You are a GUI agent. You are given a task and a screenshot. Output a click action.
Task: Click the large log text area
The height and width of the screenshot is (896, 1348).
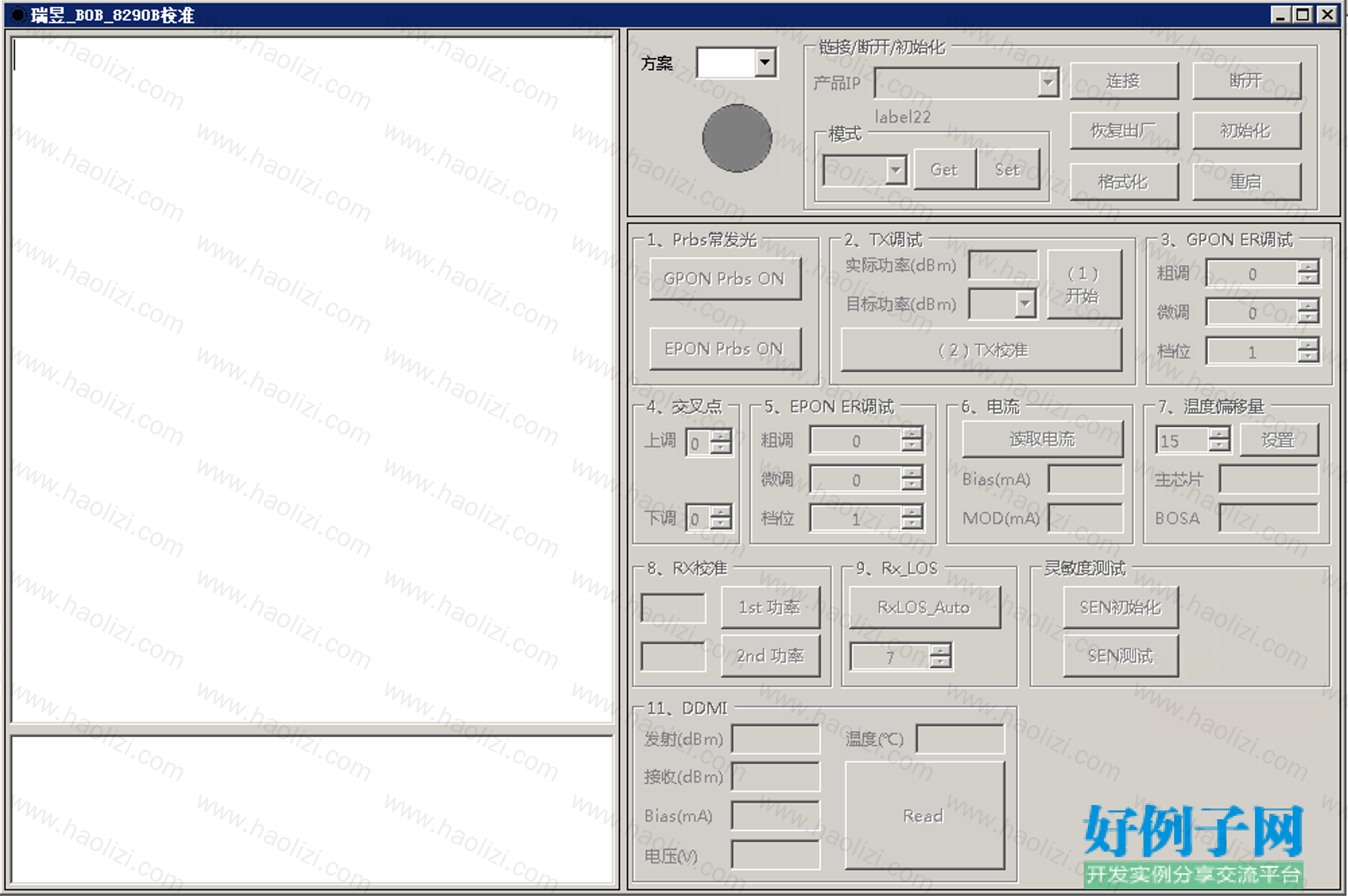pos(313,379)
